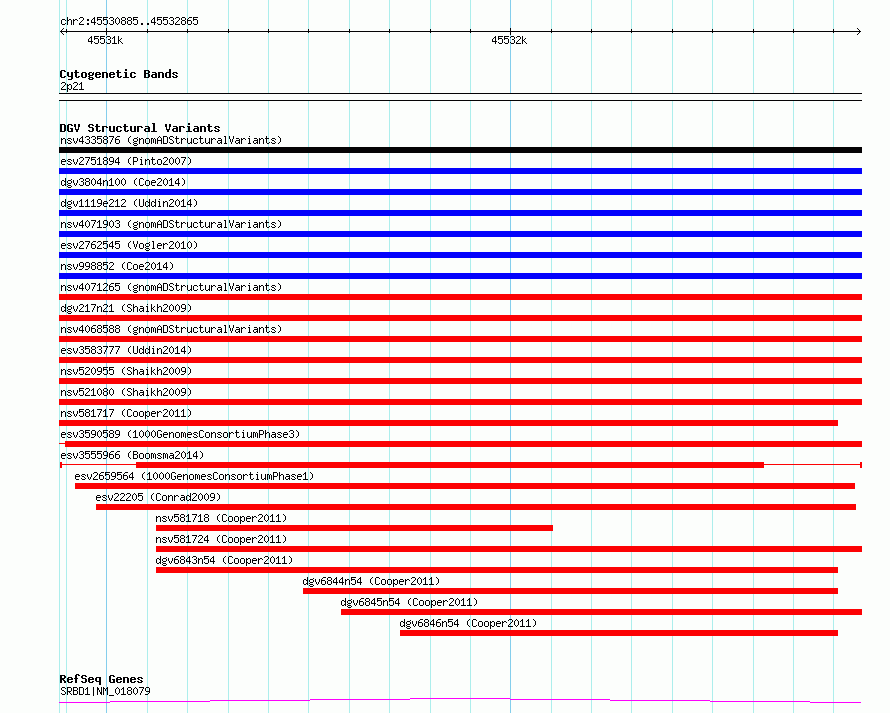The height and width of the screenshot is (713, 890).
Task: Click the blue nsv998852 variant bar
Action: (x=460, y=276)
